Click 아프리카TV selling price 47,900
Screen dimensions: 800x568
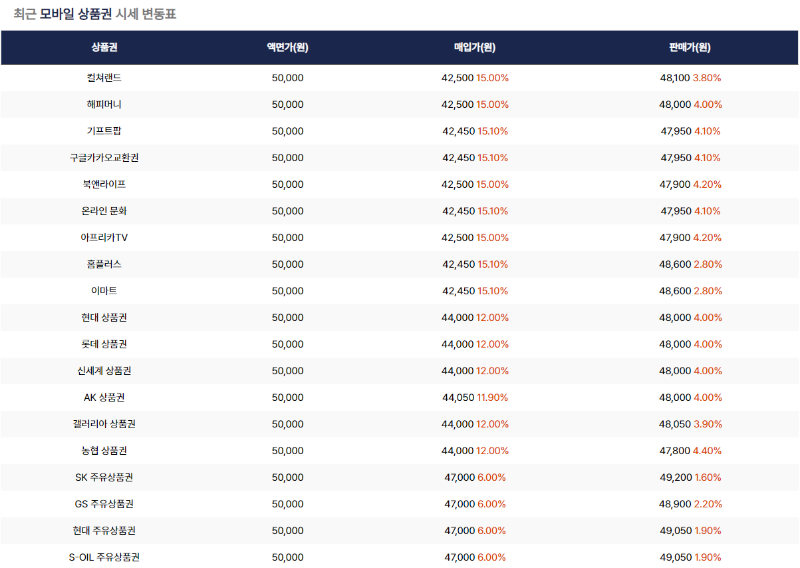(674, 238)
